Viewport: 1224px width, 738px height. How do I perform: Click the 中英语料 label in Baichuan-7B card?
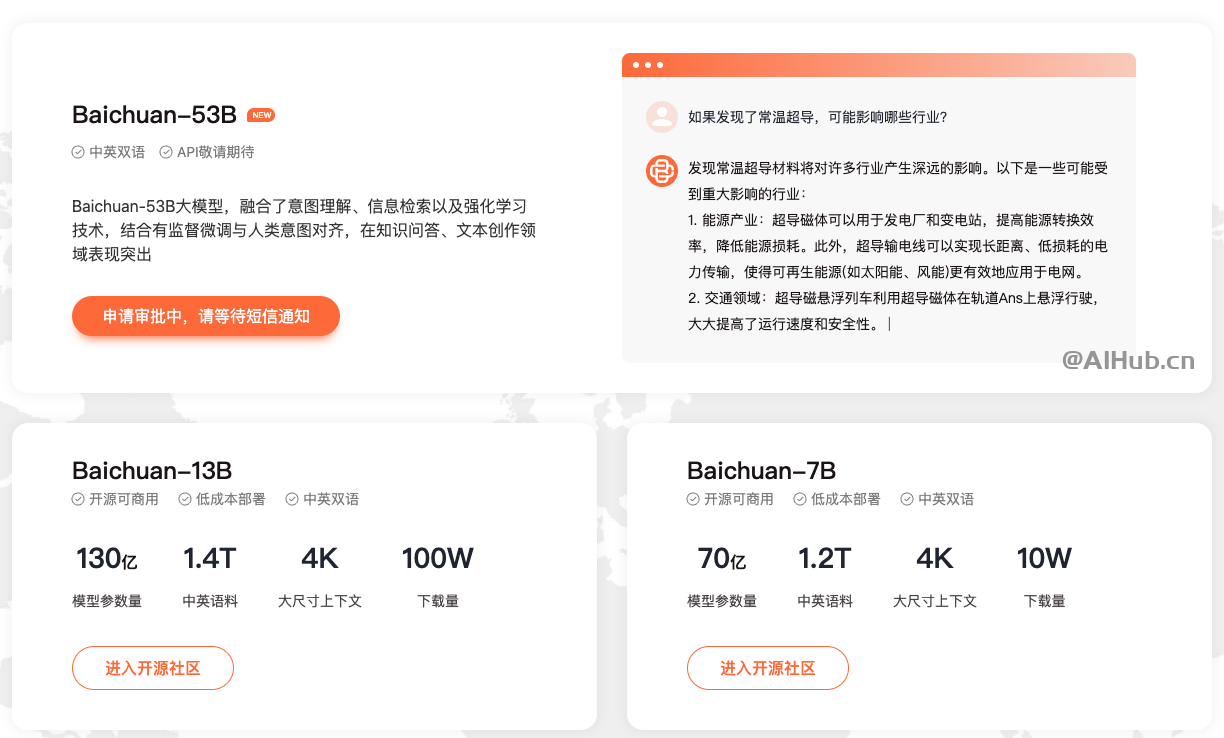tap(825, 601)
